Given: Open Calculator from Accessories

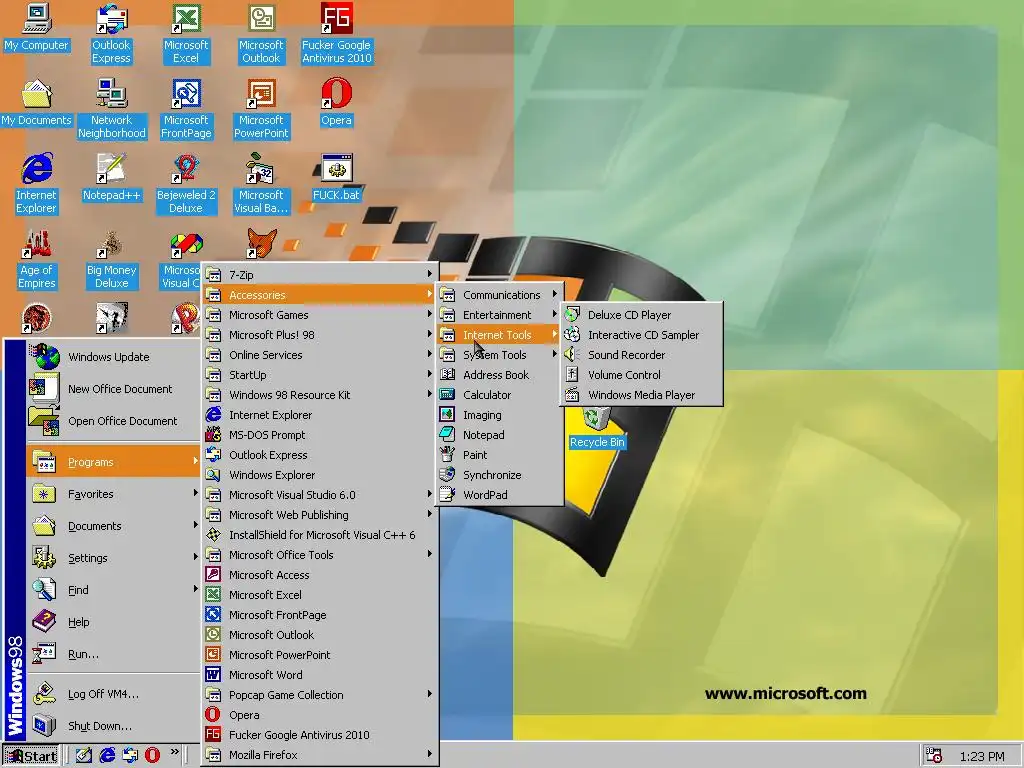Looking at the screenshot, I should 500,395.
